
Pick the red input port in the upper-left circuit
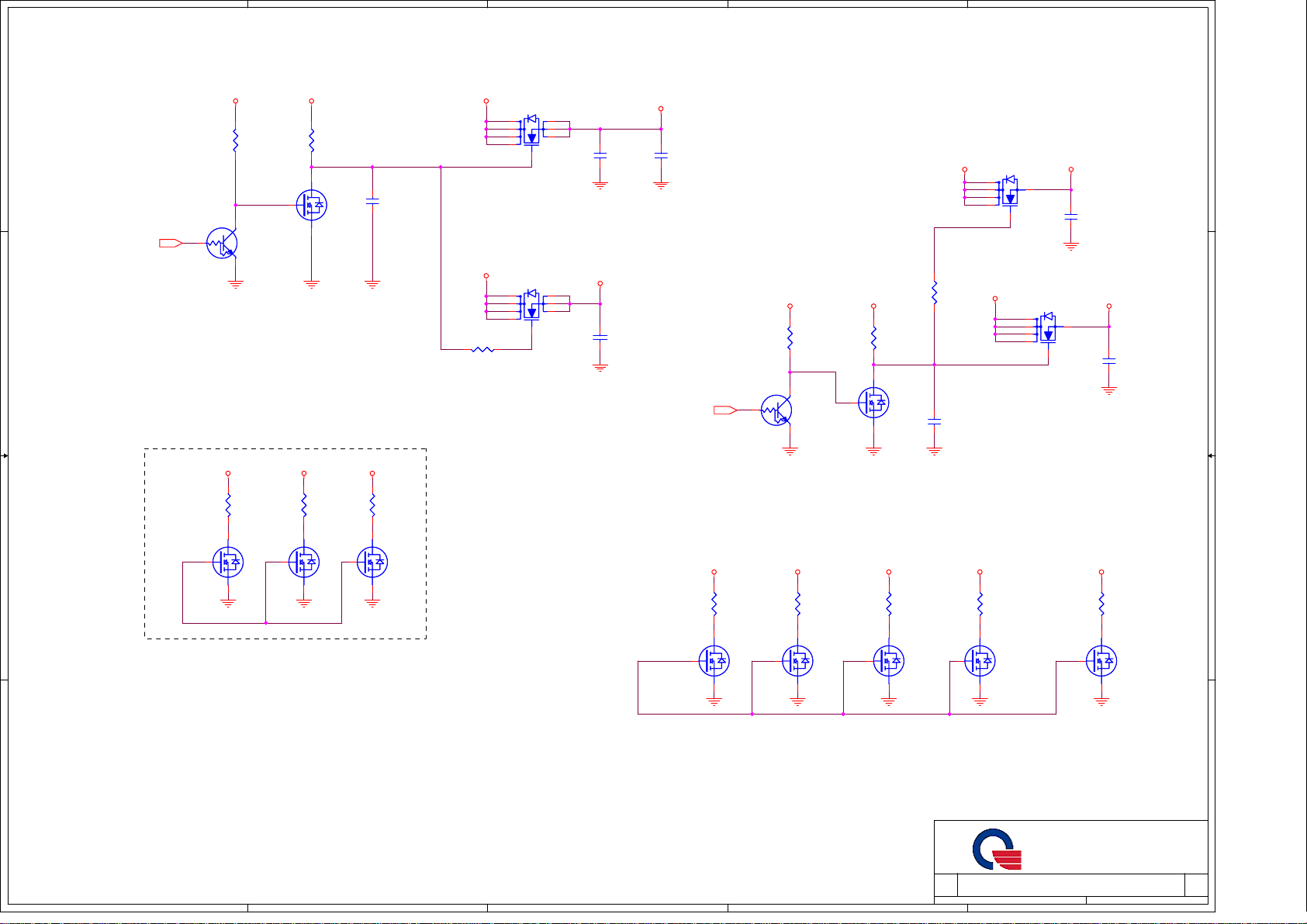pyautogui.click(x=171, y=244)
